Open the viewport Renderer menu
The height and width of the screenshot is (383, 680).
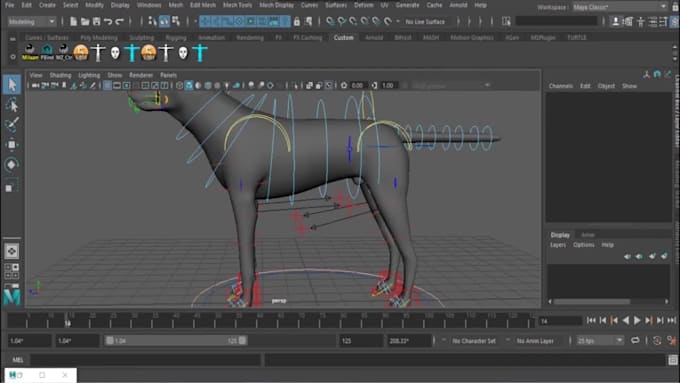(141, 75)
